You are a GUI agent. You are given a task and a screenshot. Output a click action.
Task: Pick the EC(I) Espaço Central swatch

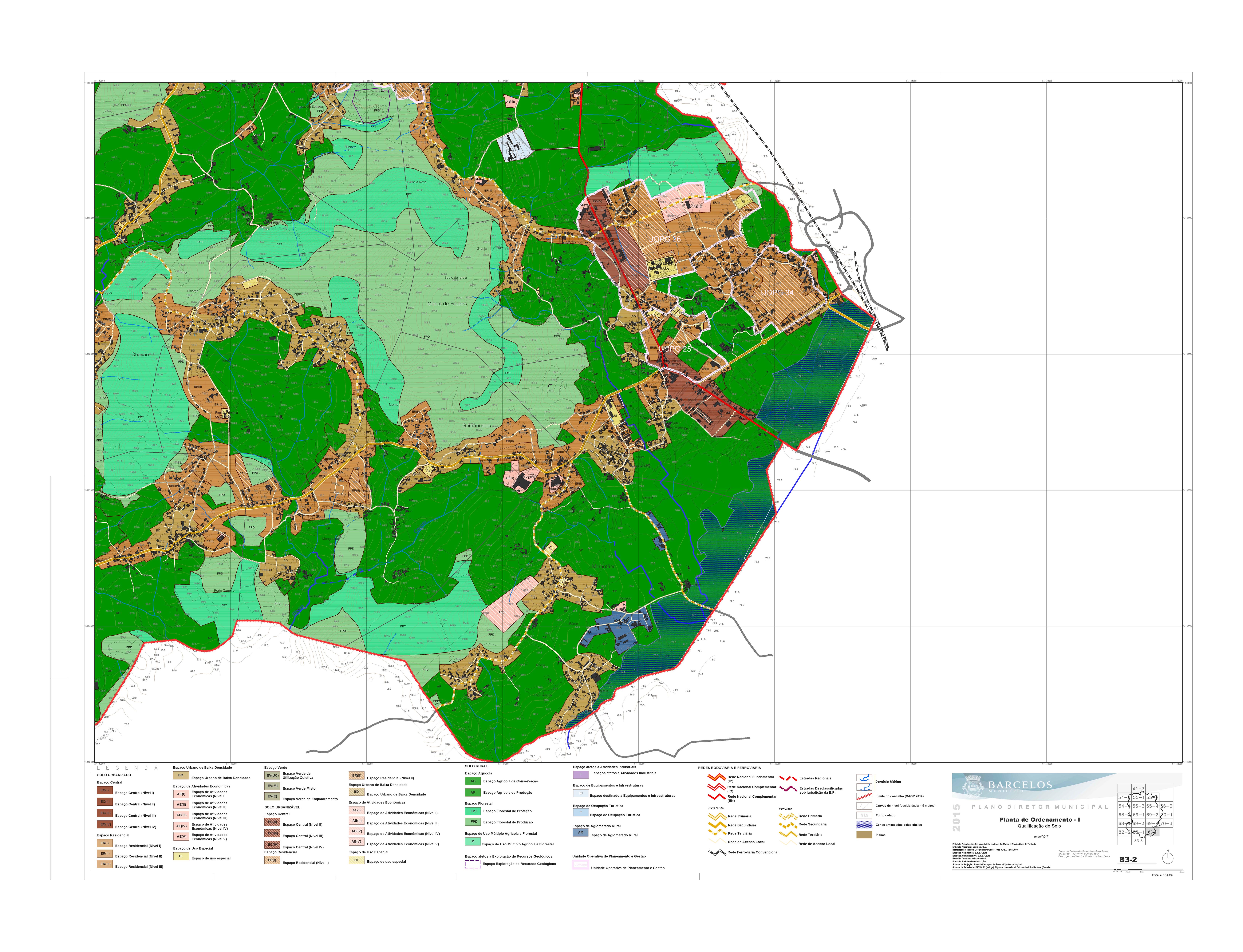105,791
